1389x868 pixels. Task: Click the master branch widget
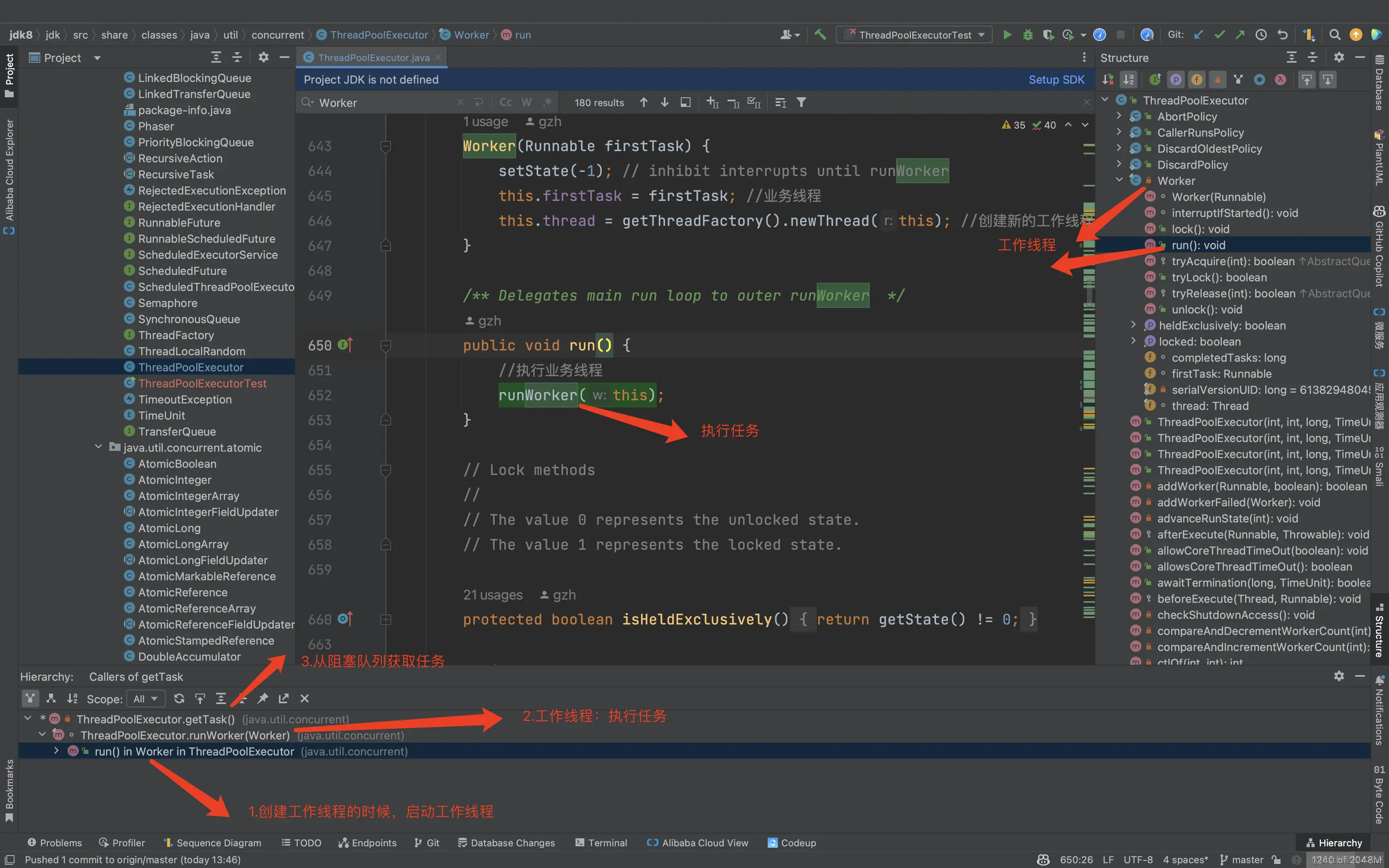(1242, 859)
